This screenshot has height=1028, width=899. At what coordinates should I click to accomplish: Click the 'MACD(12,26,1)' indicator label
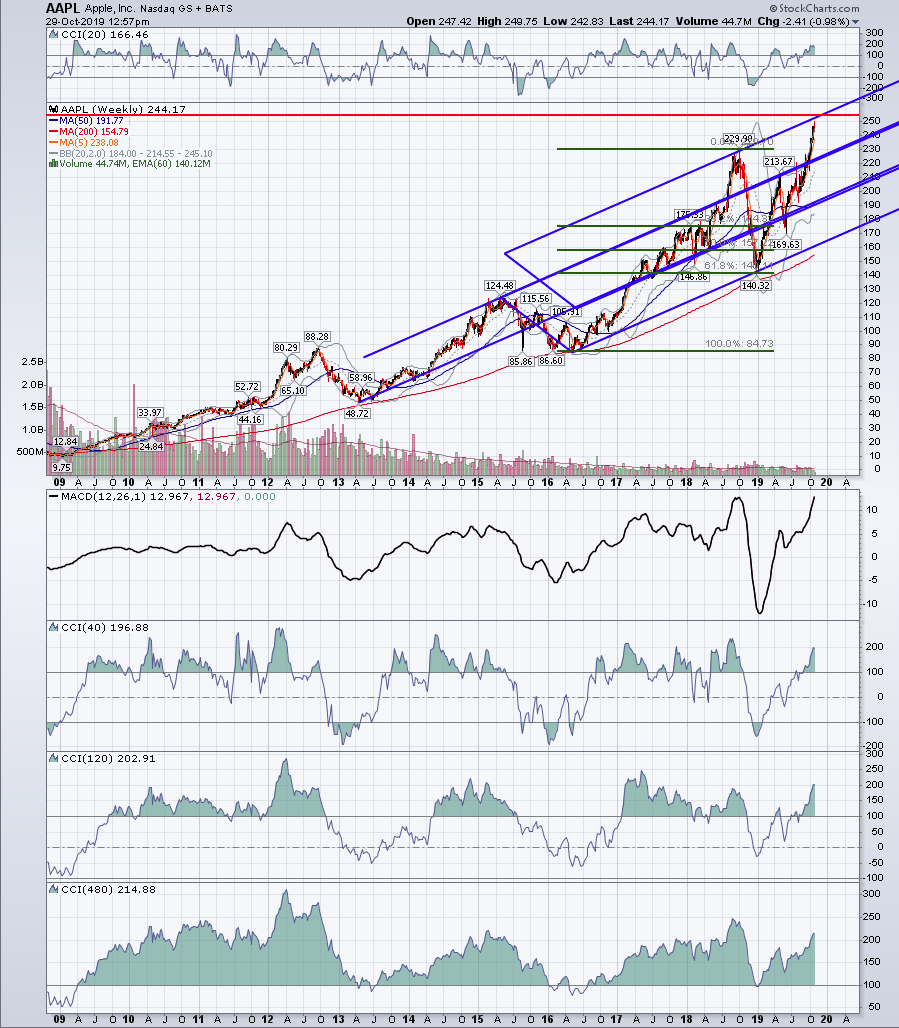(x=104, y=497)
